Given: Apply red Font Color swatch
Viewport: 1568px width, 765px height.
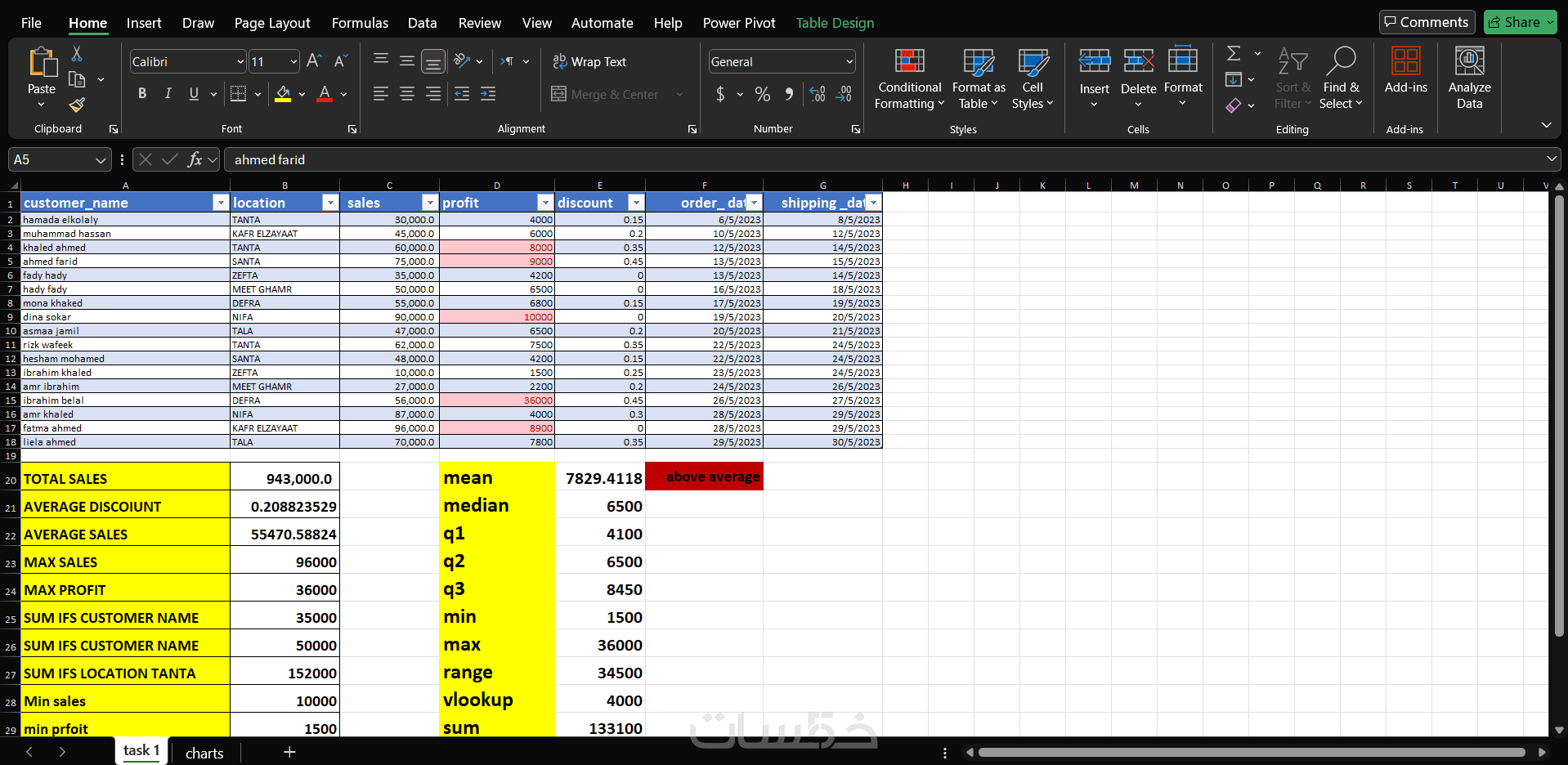Looking at the screenshot, I should click(325, 94).
